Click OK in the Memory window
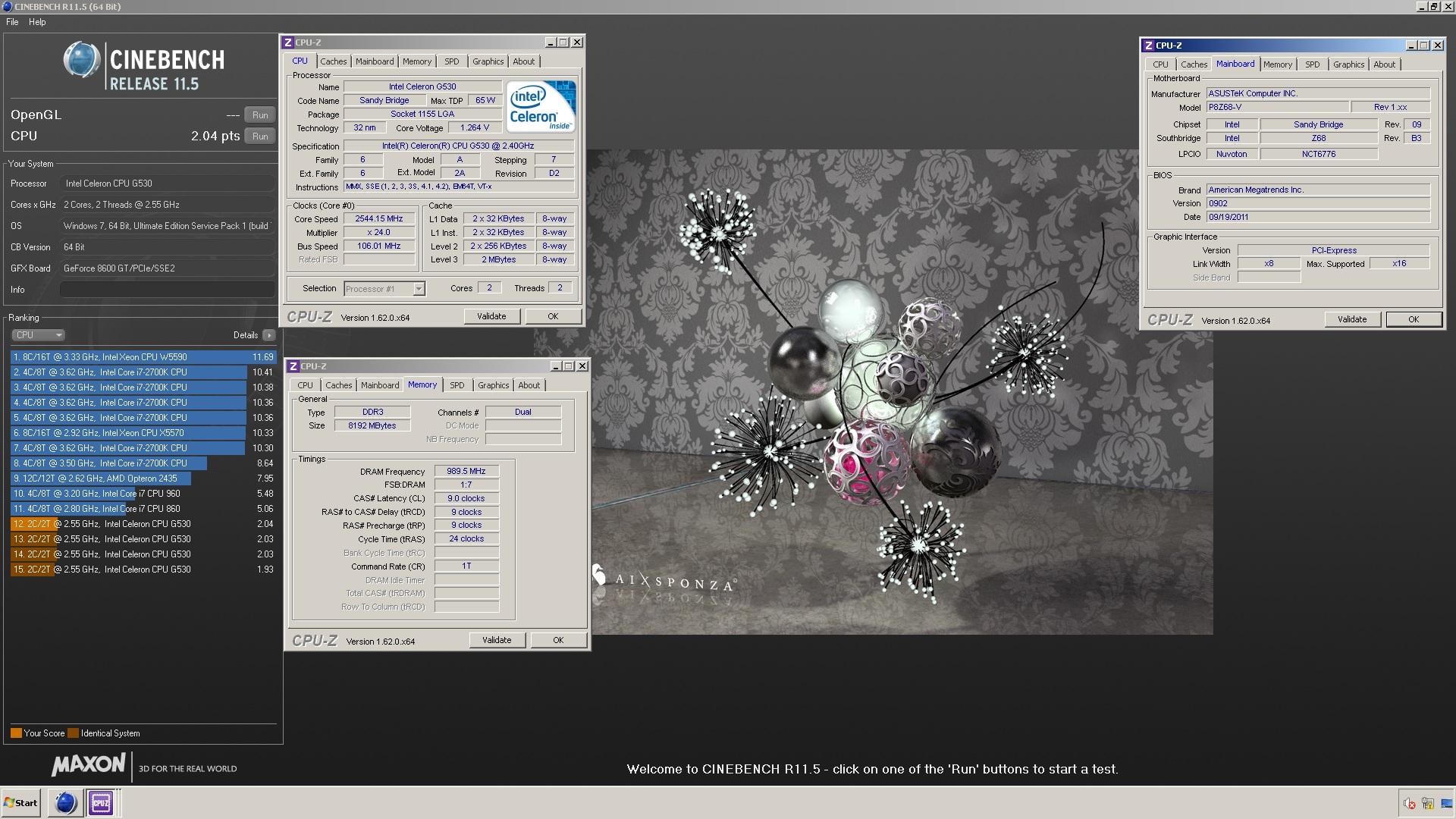The width and height of the screenshot is (1456, 819). point(558,640)
